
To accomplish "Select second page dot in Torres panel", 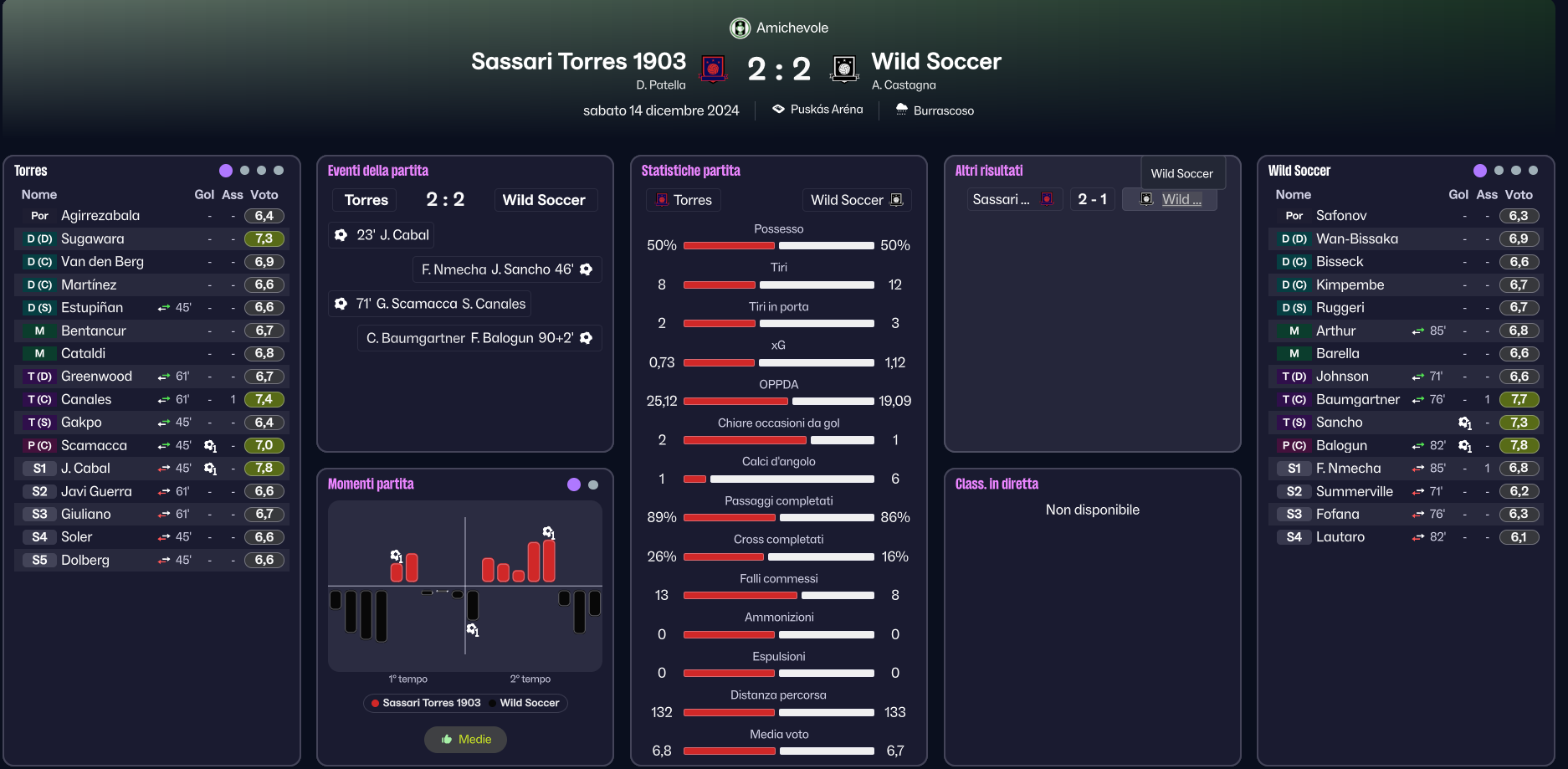I will point(244,171).
